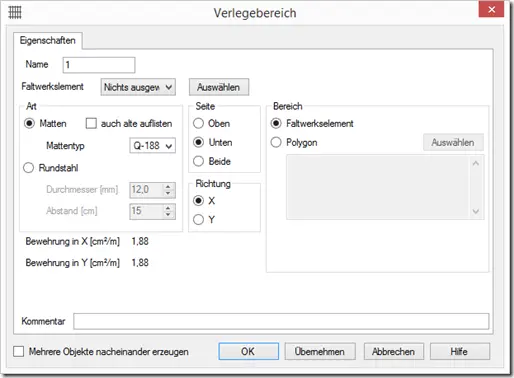Click the Name input field
514x378 pixels.
coord(99,65)
